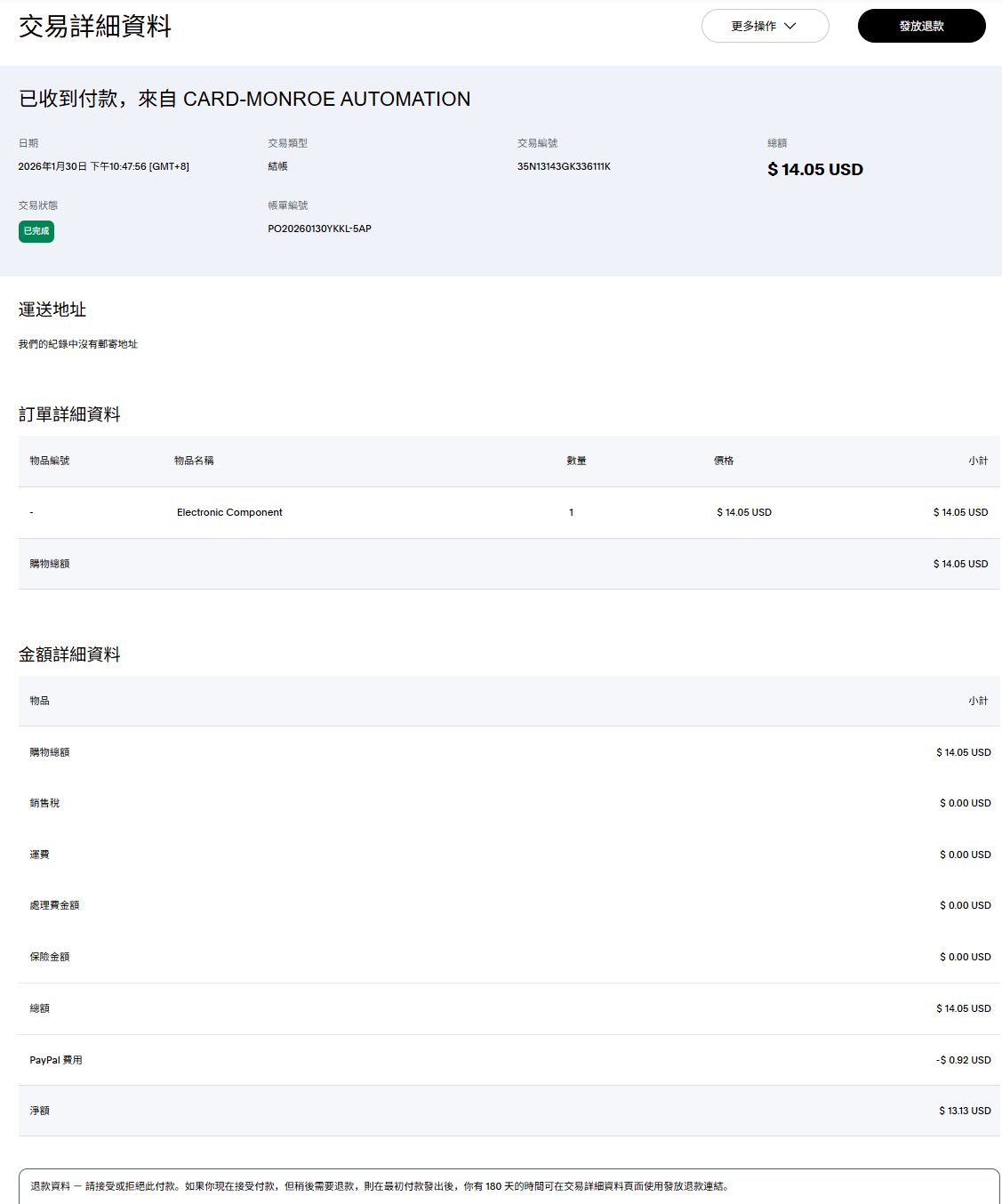
Task: Click the $13.13 USD net amount
Action: [965, 1111]
